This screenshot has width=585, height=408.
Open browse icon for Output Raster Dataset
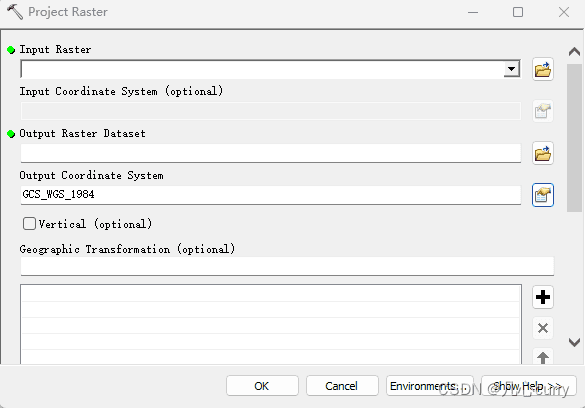pyautogui.click(x=542, y=153)
